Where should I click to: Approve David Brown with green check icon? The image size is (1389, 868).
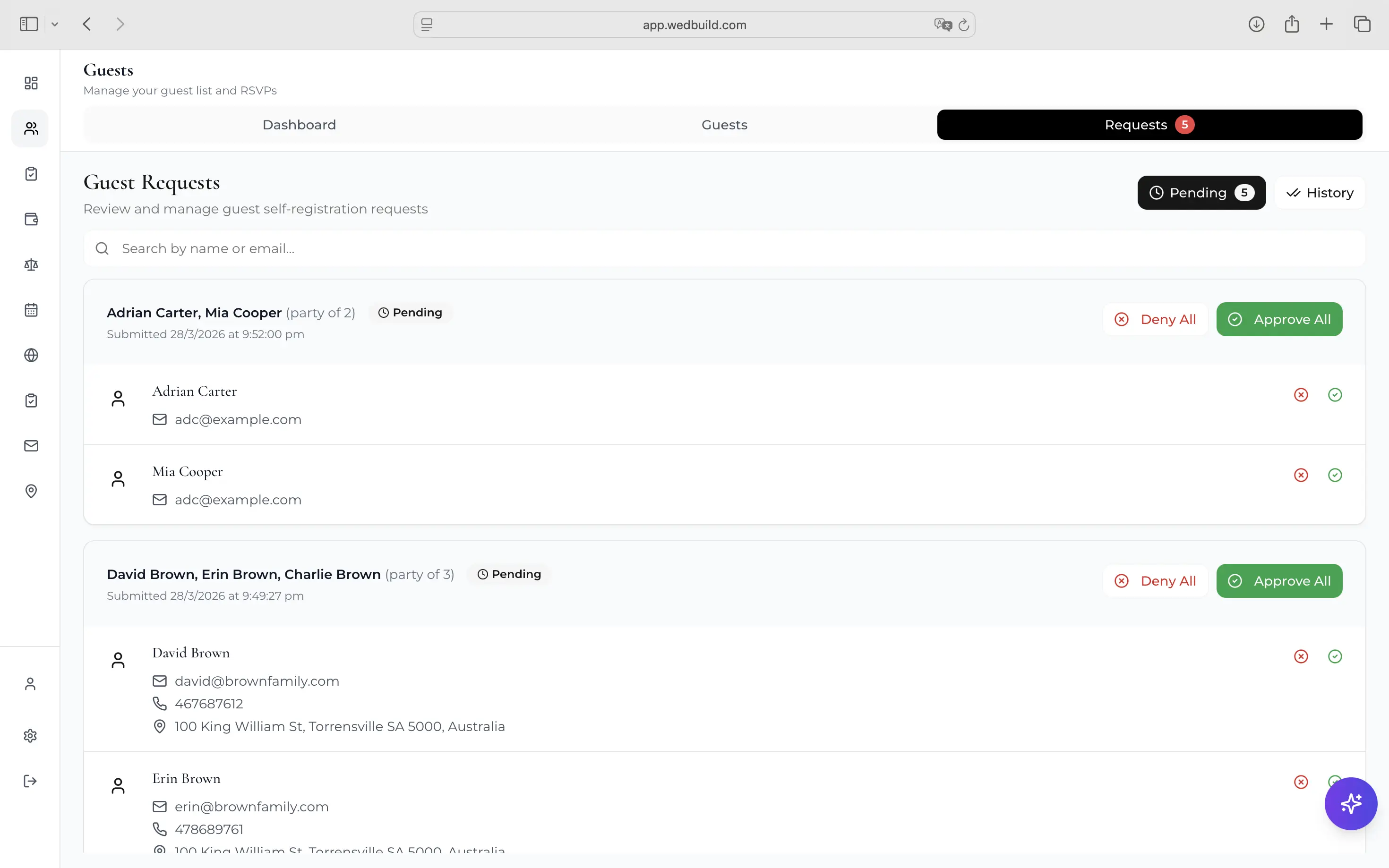point(1335,657)
